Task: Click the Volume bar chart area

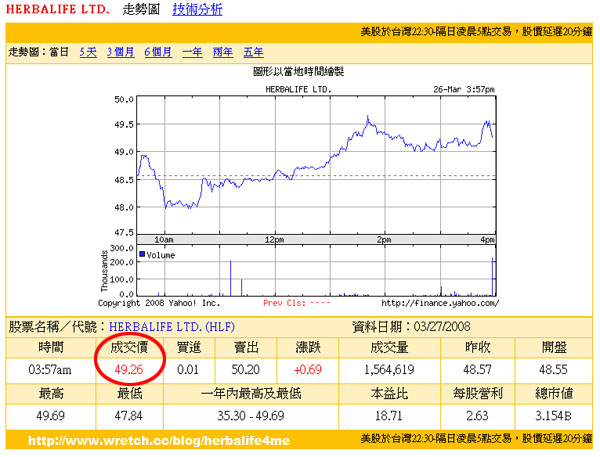Action: coord(316,271)
